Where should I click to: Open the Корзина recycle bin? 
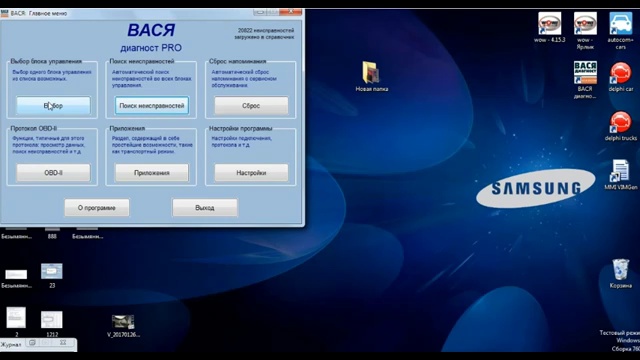pyautogui.click(x=620, y=273)
